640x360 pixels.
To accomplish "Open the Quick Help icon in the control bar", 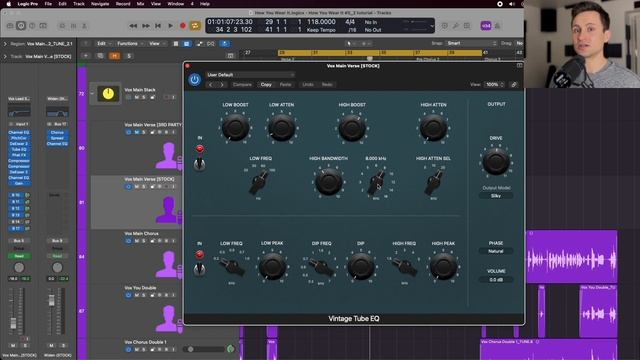I will click(32, 26).
